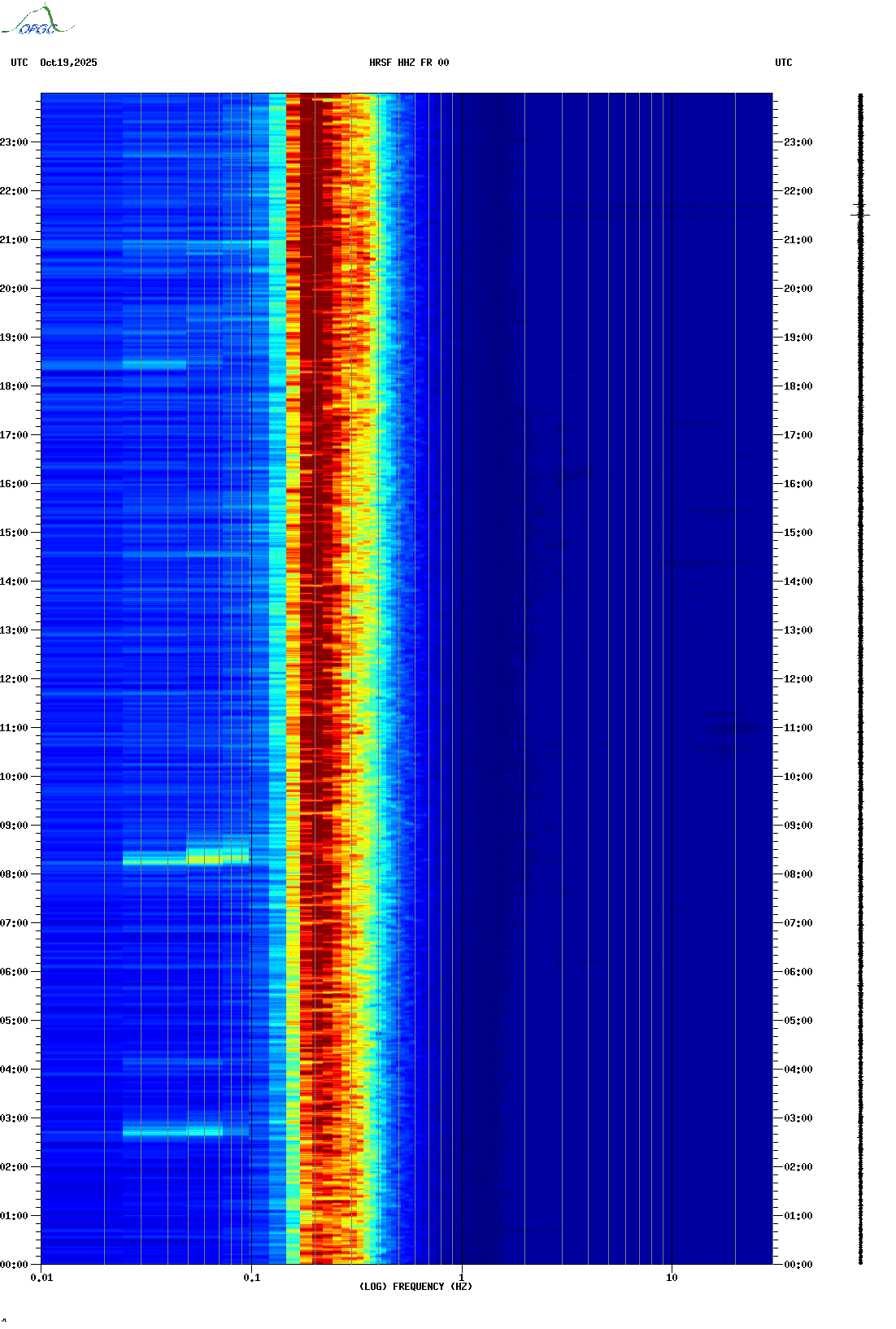Click the OGS logo
The image size is (896, 1329).
point(37,20)
